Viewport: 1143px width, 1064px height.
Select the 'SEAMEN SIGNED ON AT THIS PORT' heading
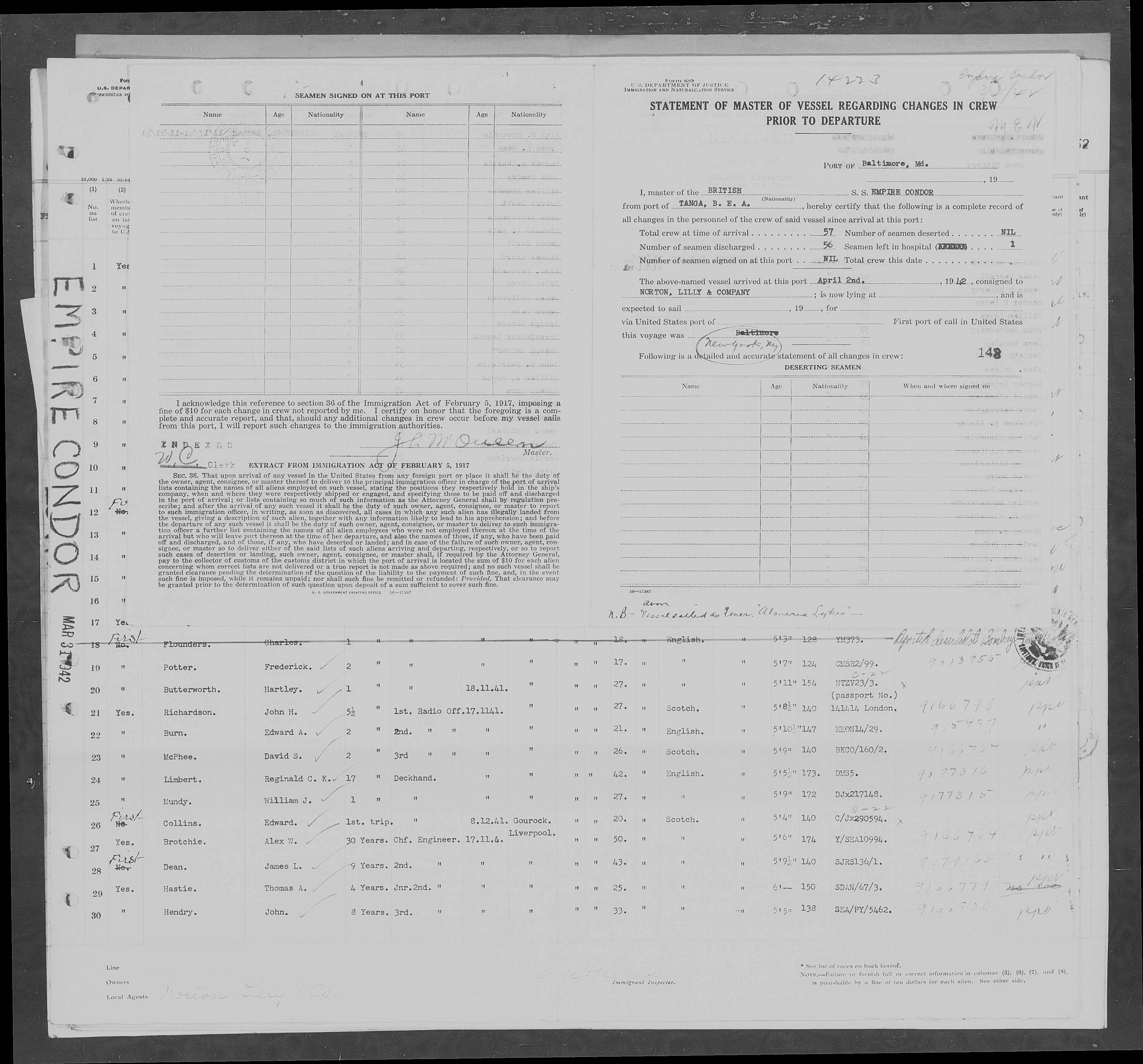coord(362,95)
